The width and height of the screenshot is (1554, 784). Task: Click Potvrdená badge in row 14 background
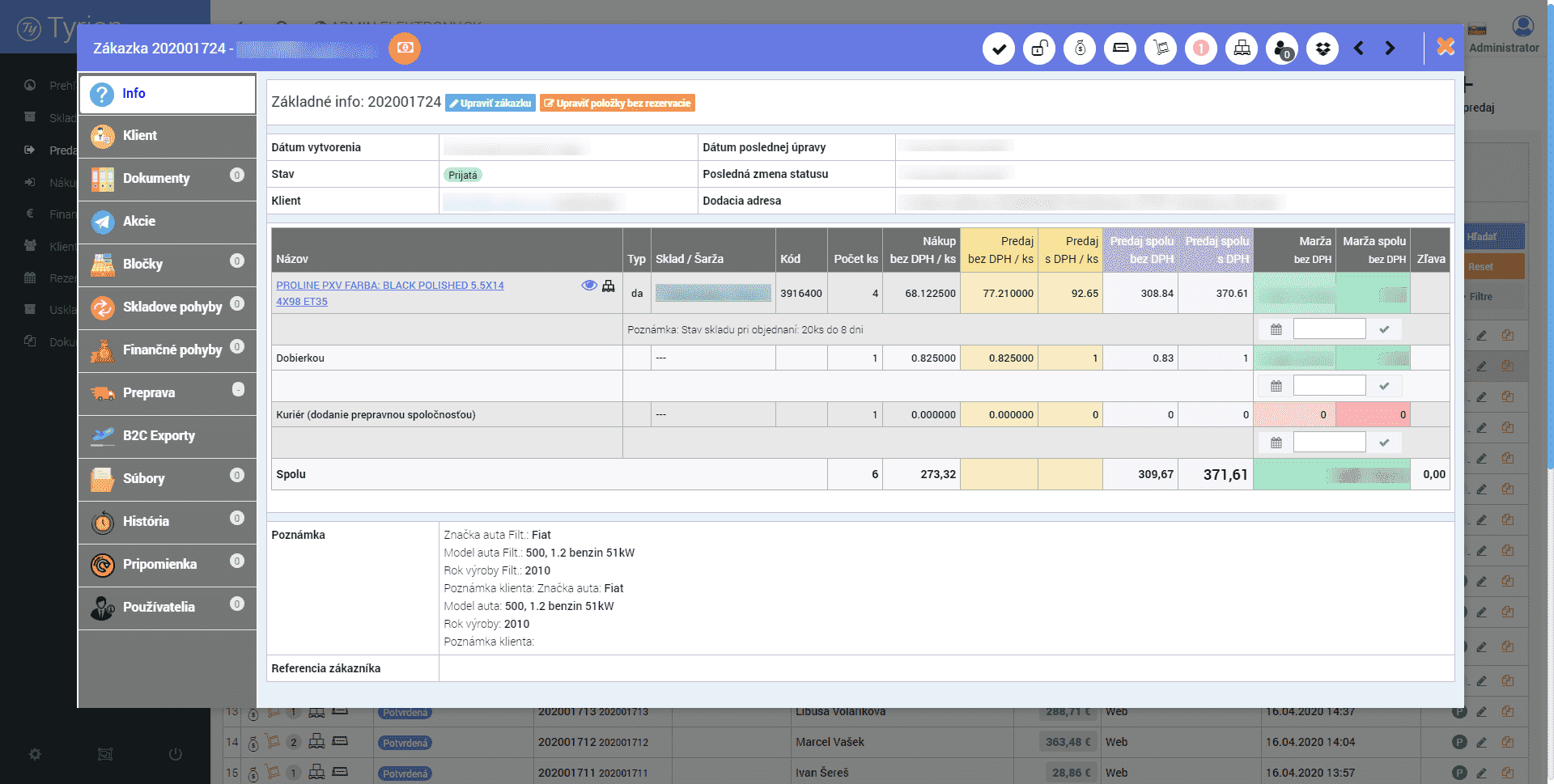(405, 743)
